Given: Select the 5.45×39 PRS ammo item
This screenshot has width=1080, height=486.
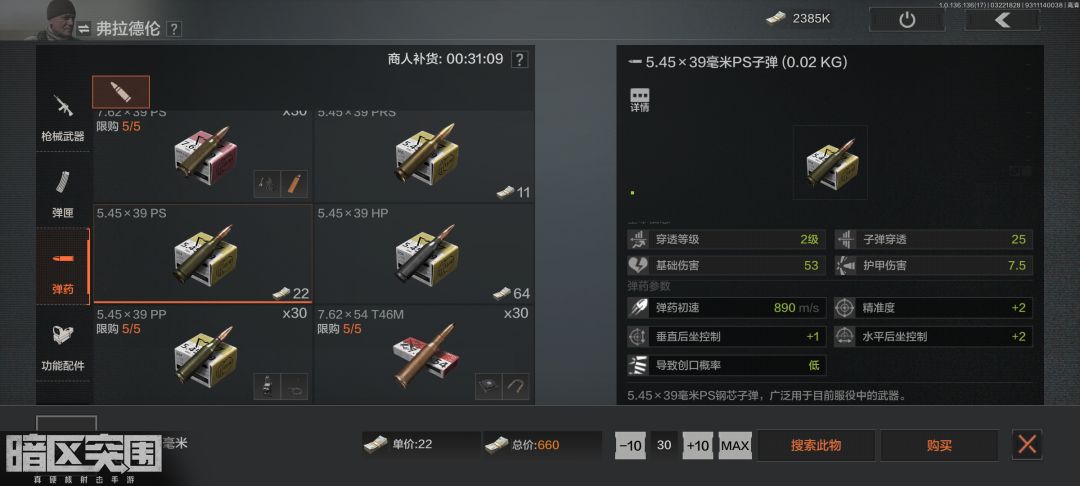Looking at the screenshot, I should pos(424,156).
